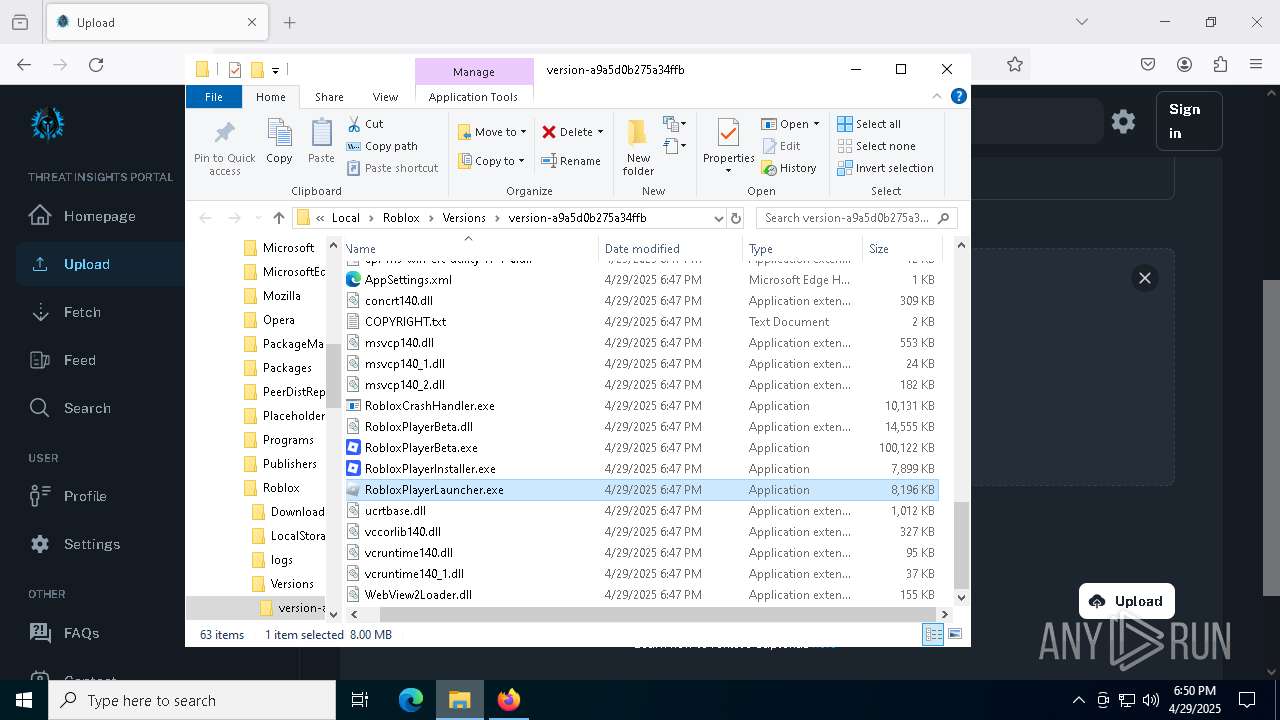Click Paste shortcut in ribbon
The image size is (1280, 720).
pyautogui.click(x=392, y=168)
